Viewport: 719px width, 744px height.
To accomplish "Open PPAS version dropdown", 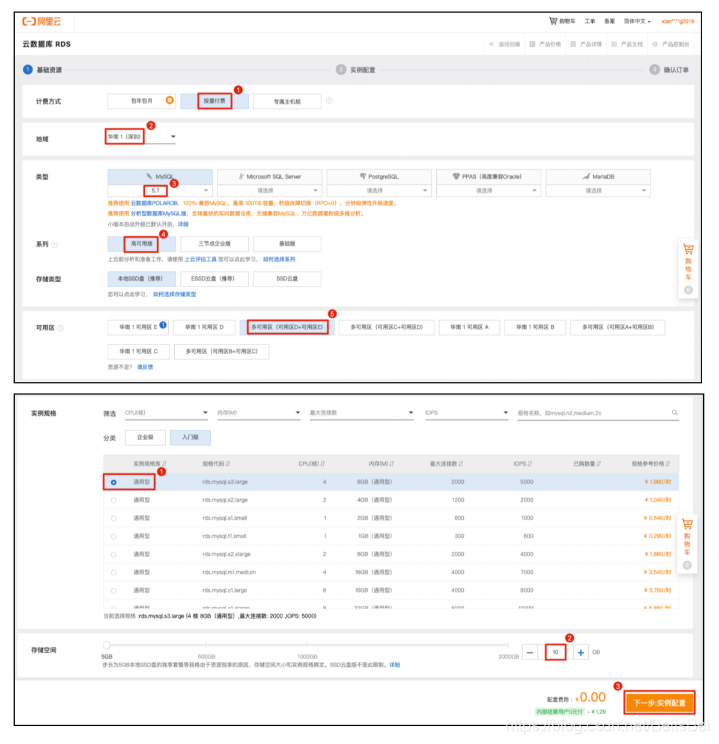I will (x=488, y=190).
